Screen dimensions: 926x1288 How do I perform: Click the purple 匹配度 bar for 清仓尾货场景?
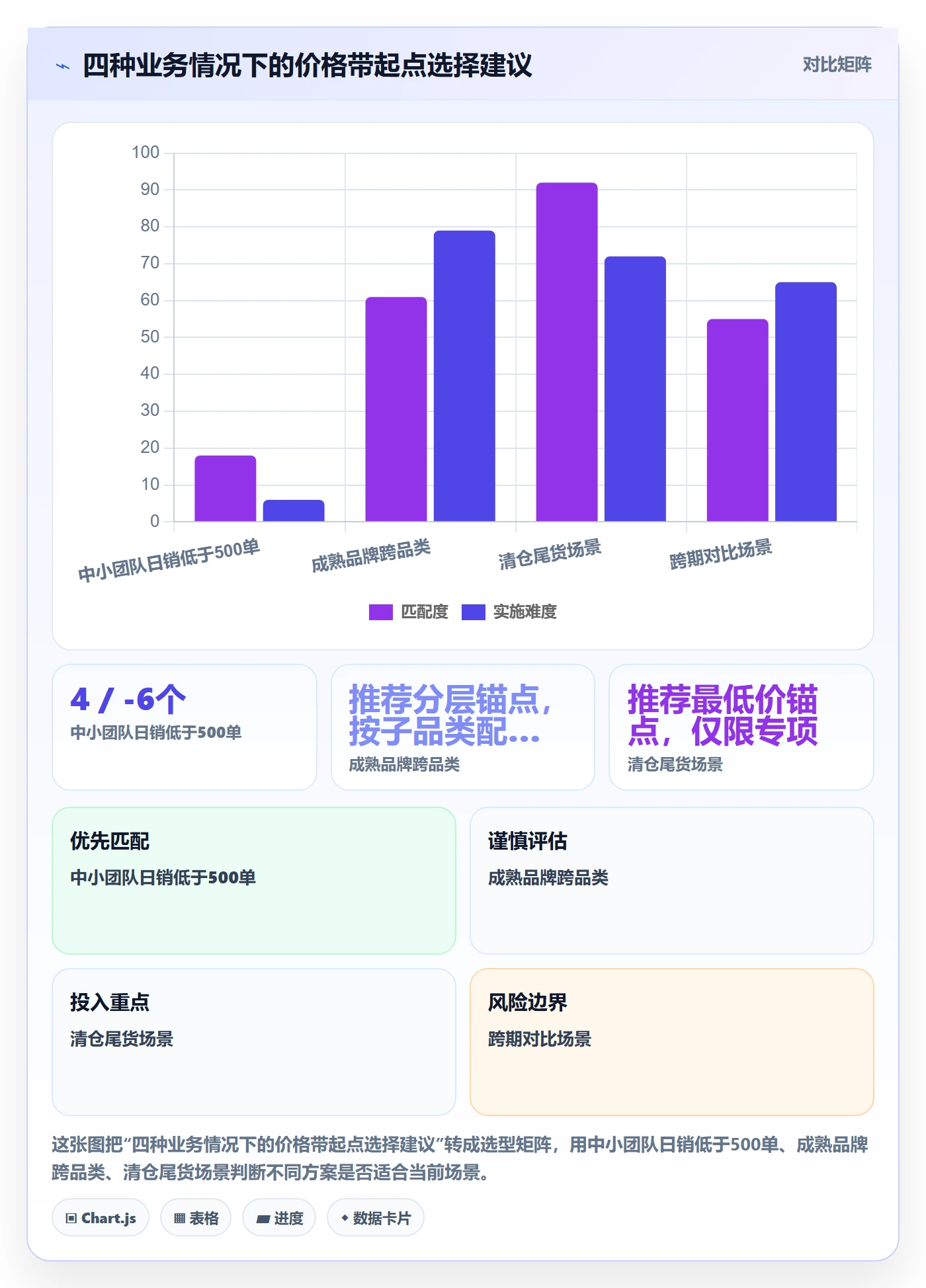(567, 352)
